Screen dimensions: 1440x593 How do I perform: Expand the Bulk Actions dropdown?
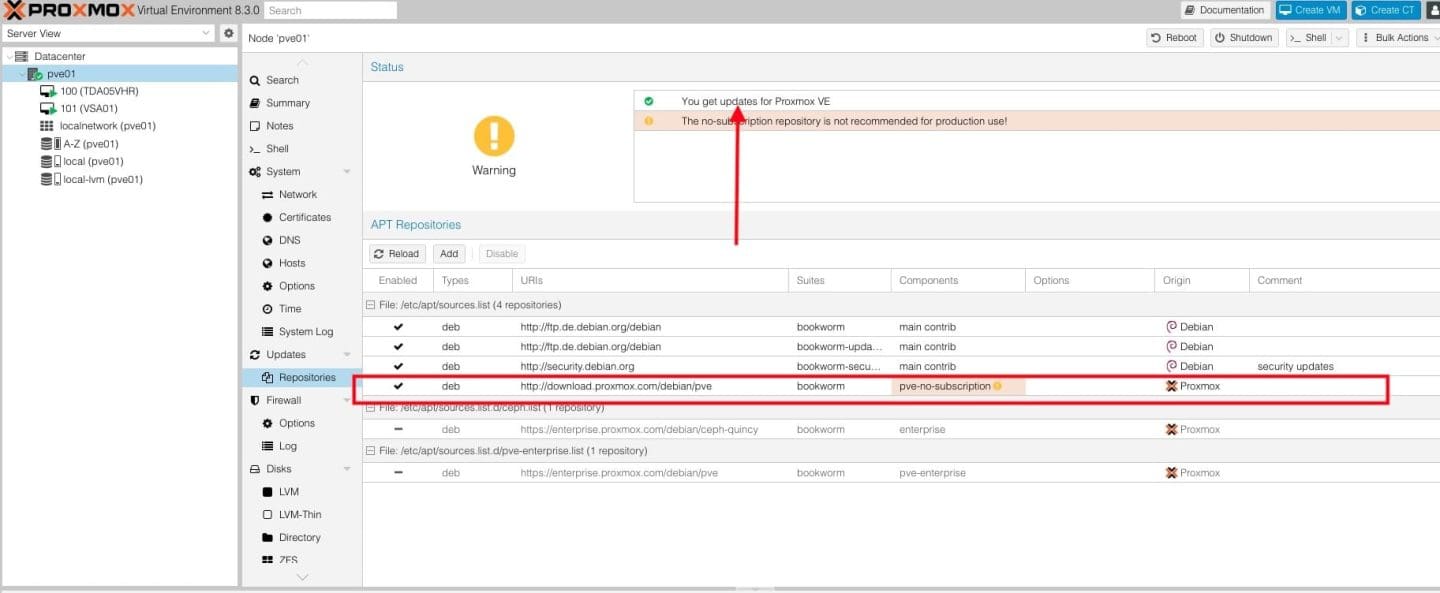pyautogui.click(x=1400, y=38)
